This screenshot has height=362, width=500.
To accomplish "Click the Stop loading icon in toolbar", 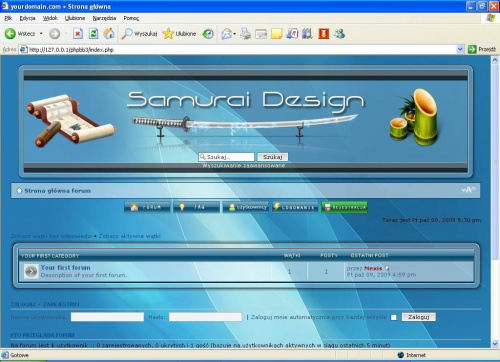I will click(x=78, y=34).
